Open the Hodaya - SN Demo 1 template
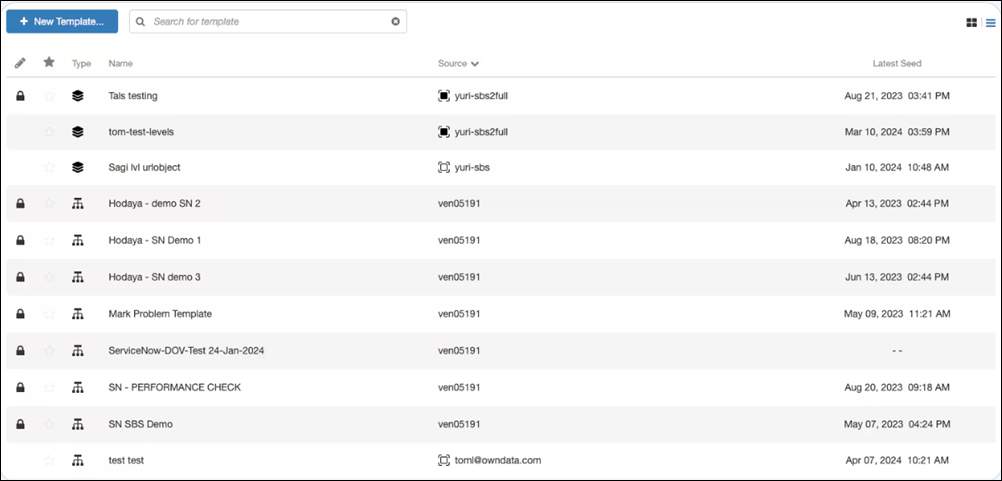 155,240
